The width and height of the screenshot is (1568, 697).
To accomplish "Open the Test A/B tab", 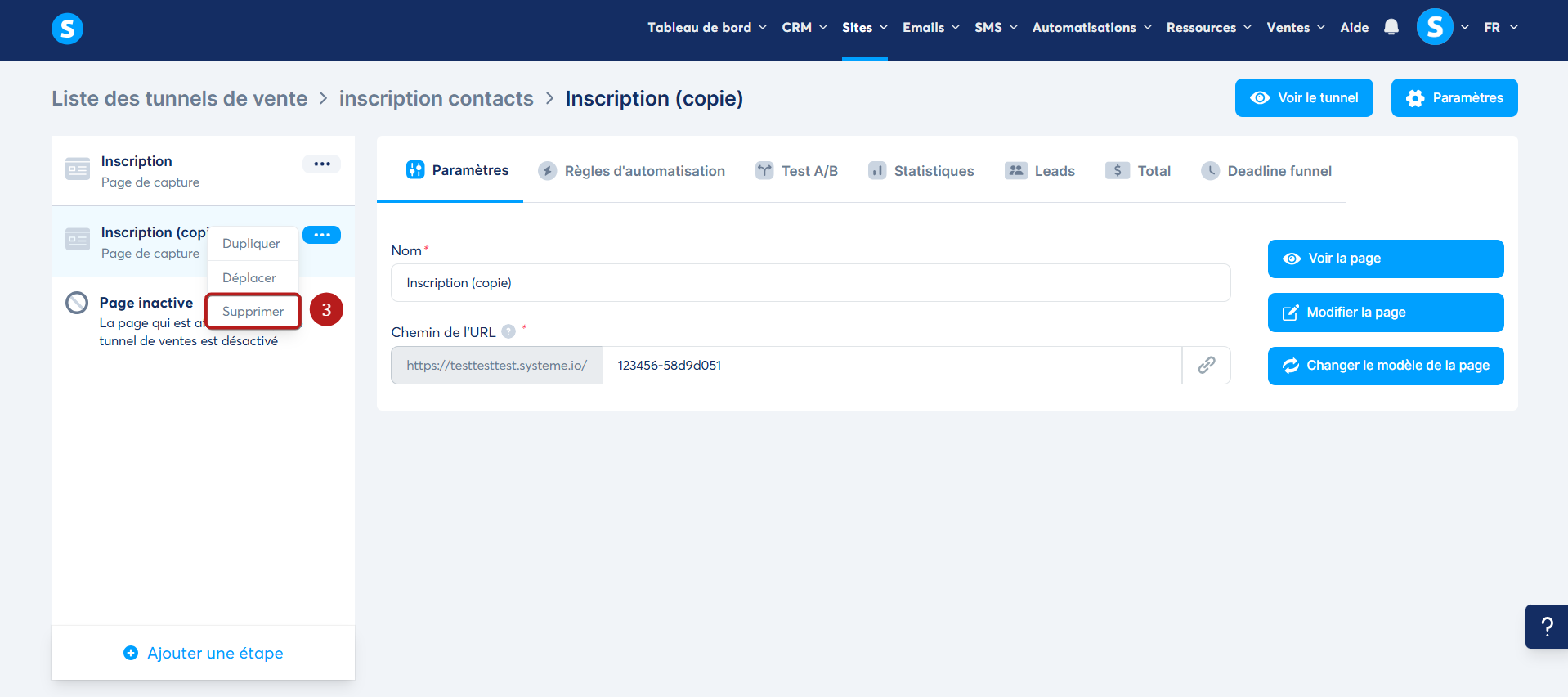I will pos(796,170).
